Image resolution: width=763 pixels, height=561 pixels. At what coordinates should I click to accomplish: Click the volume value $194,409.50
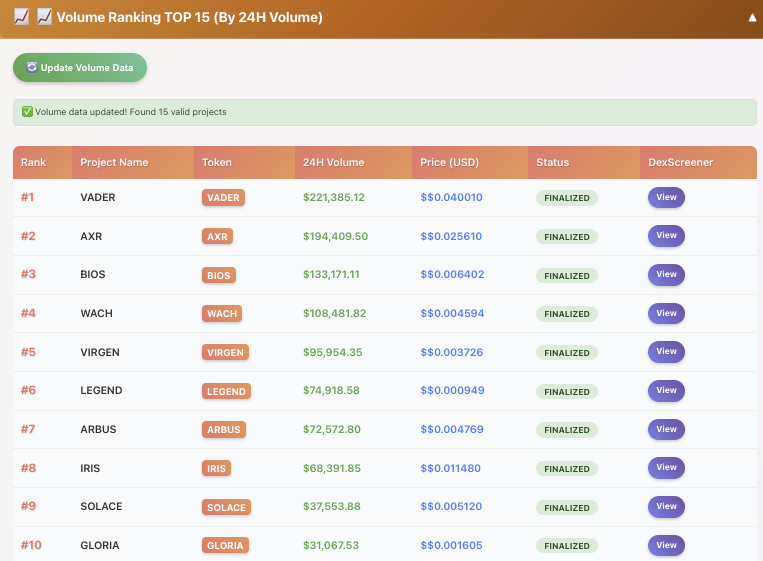[335, 236]
